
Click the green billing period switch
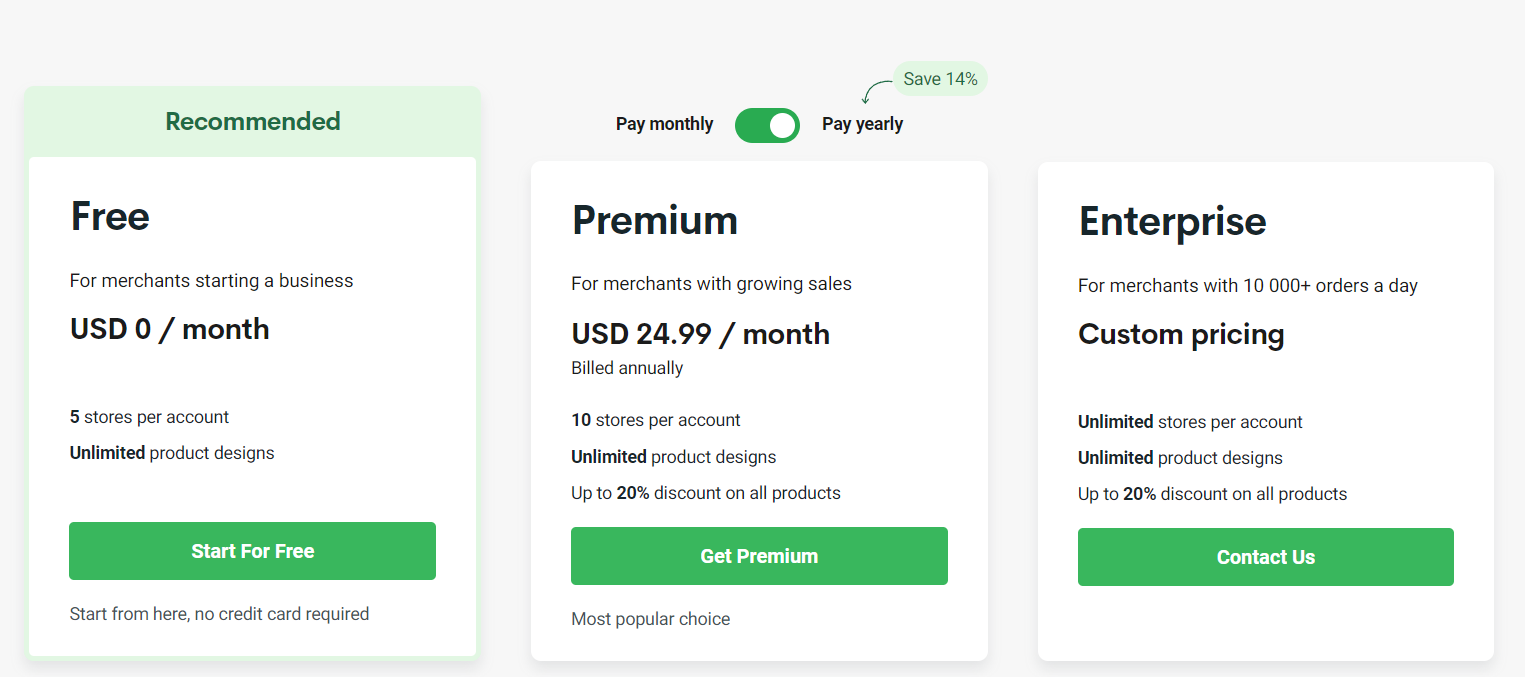767,124
